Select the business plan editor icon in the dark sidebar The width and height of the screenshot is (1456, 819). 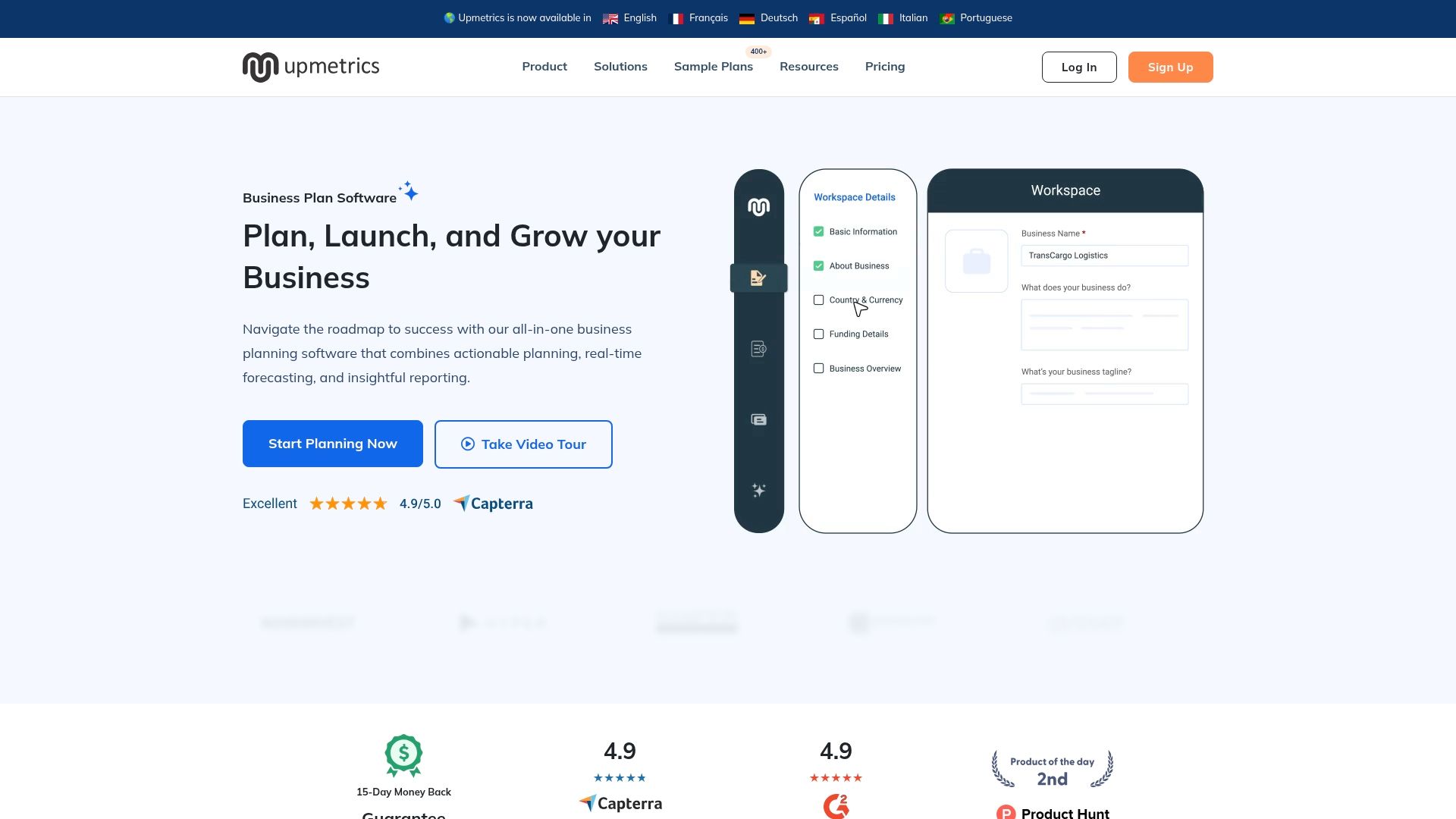(758, 278)
